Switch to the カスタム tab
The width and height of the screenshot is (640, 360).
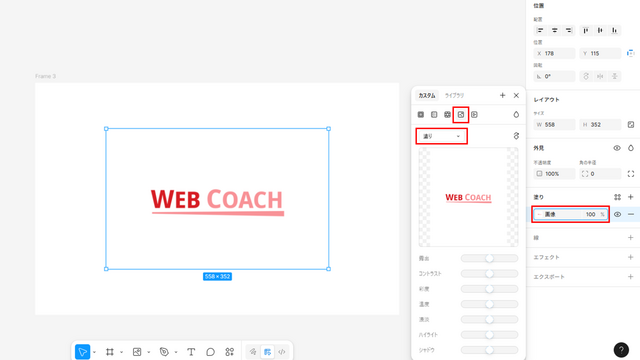click(427, 96)
